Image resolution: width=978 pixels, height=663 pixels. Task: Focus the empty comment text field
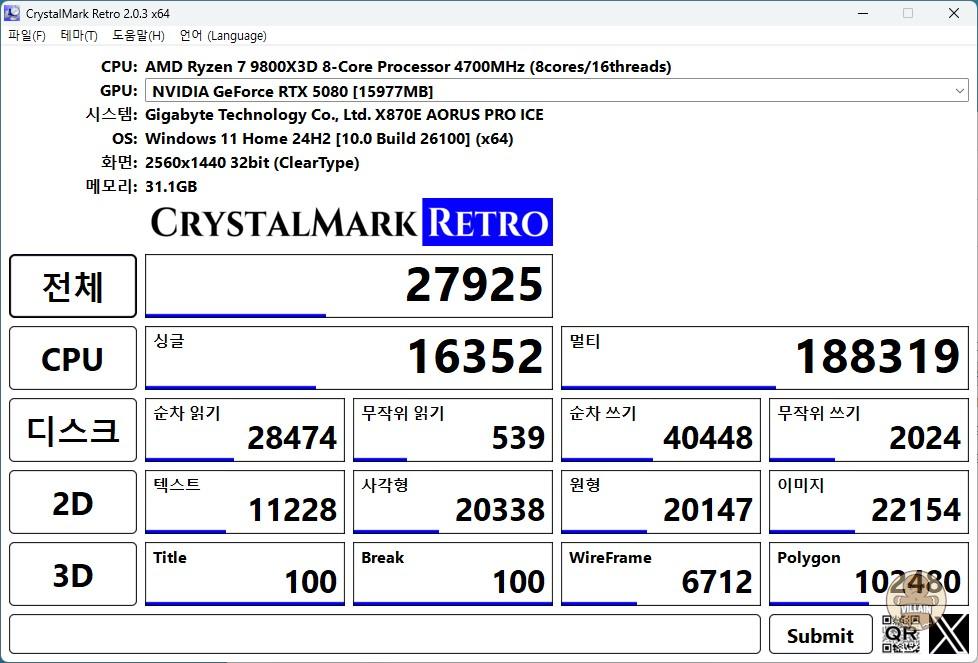tap(385, 634)
